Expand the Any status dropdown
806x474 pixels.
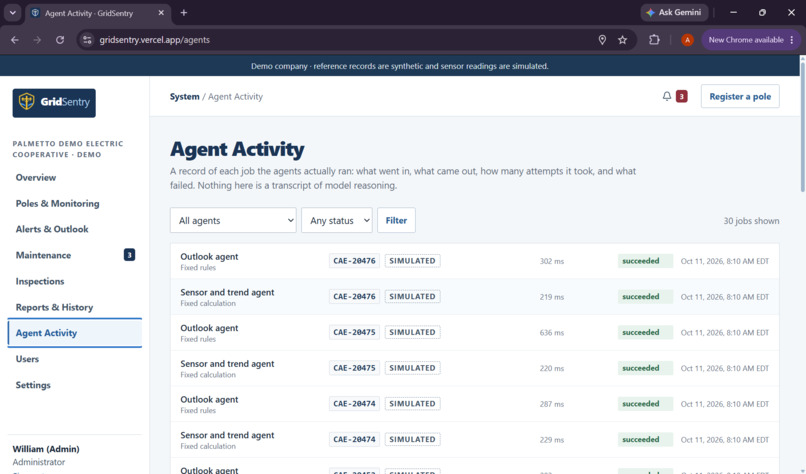(337, 220)
